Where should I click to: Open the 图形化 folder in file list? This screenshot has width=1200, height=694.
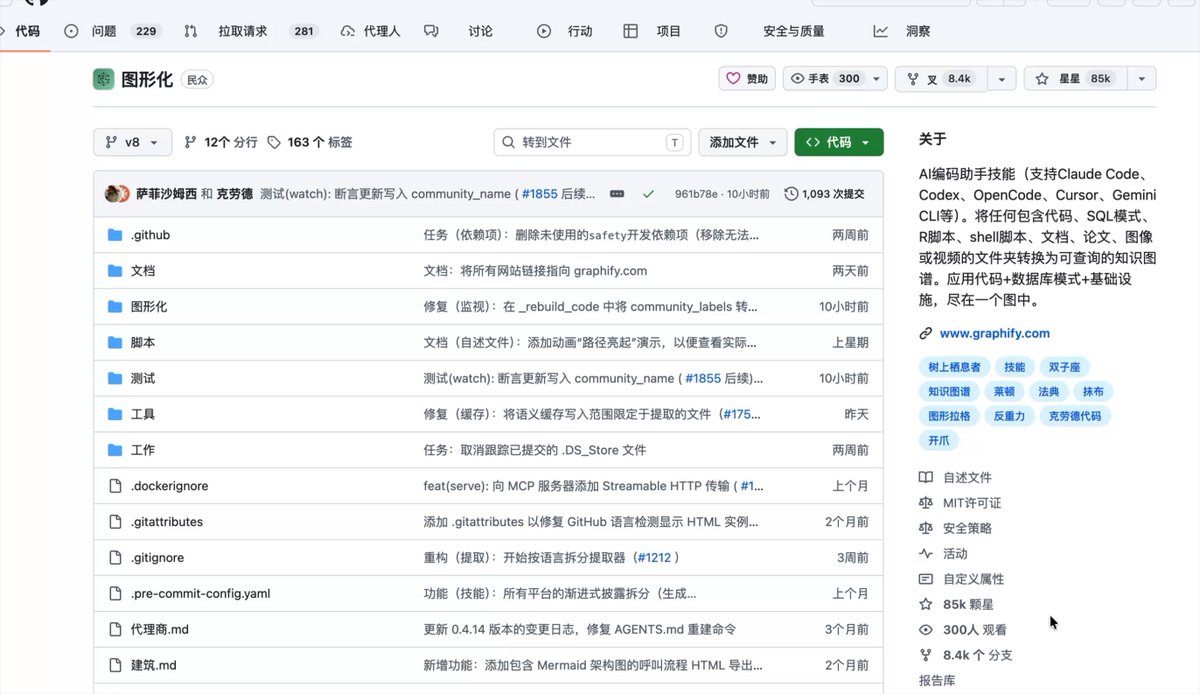pos(149,307)
